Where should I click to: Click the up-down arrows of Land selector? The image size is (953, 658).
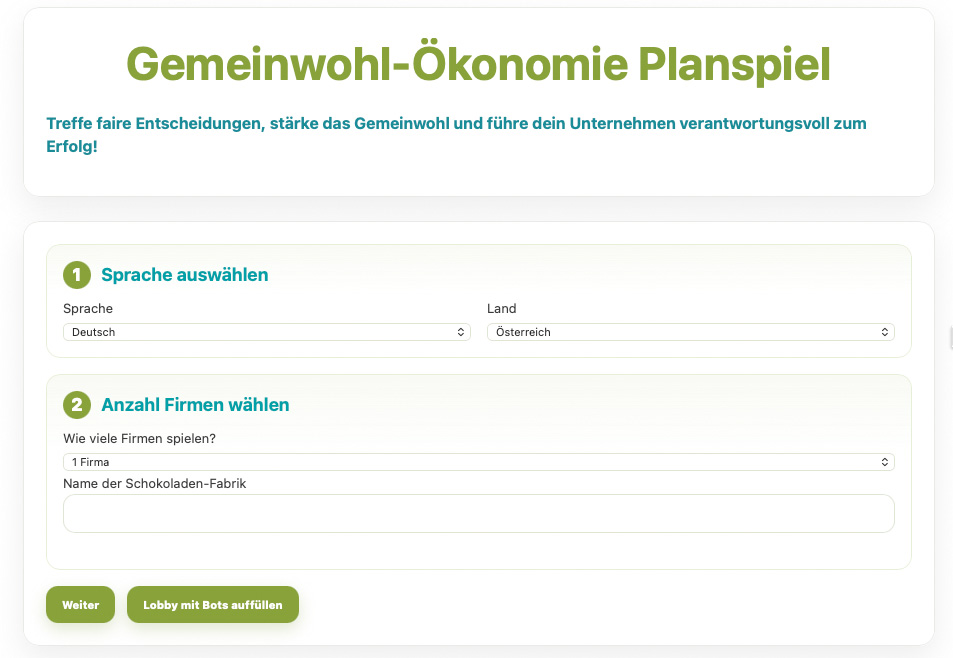(884, 332)
